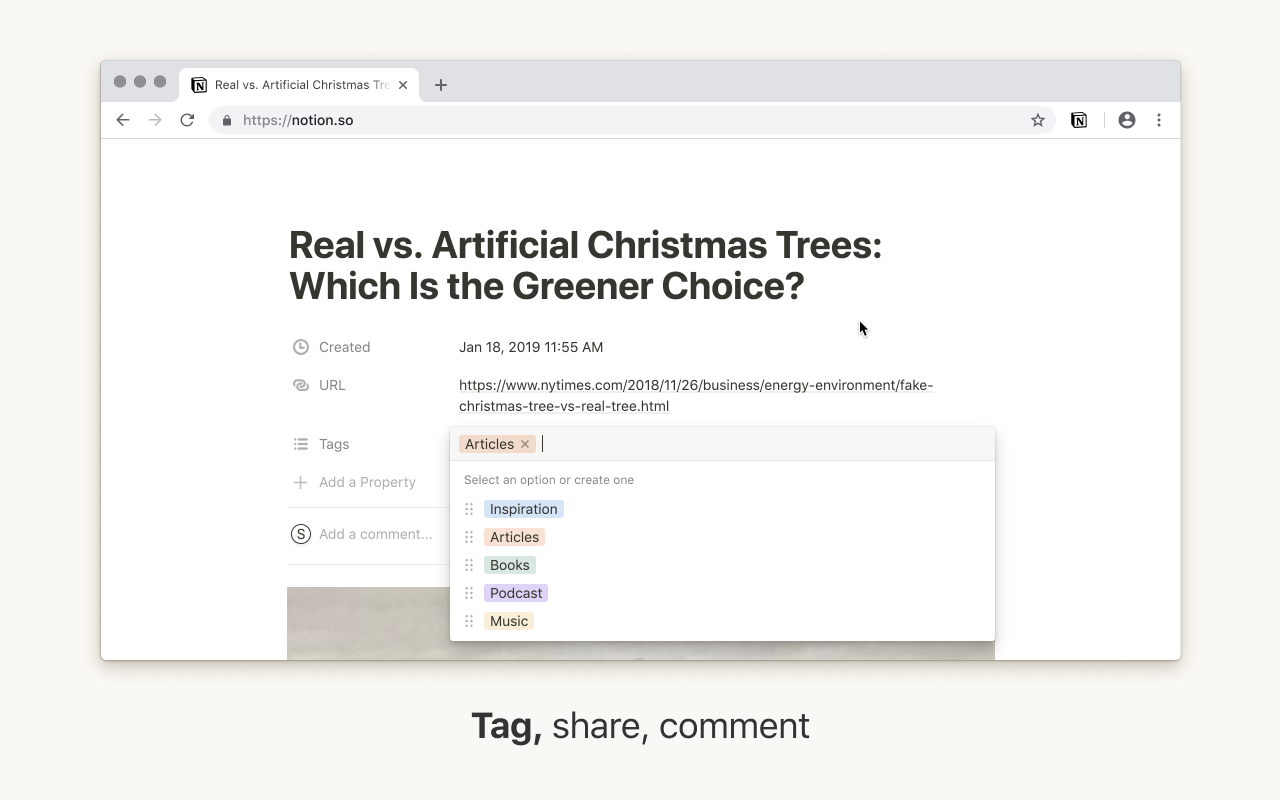This screenshot has width=1280, height=800.
Task: Select the Books option from the tag dropdown
Action: 509,565
